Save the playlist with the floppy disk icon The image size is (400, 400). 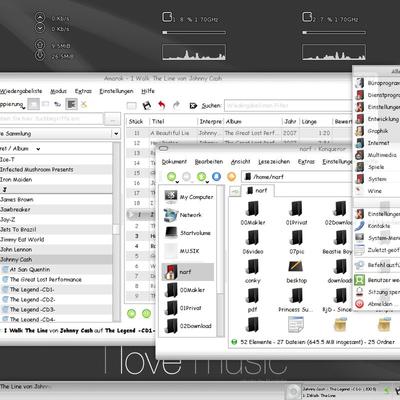pos(147,105)
